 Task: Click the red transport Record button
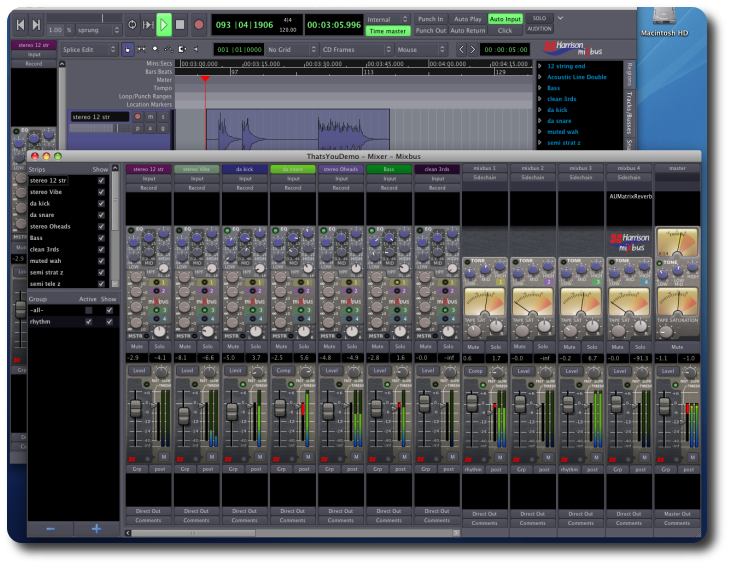(199, 24)
